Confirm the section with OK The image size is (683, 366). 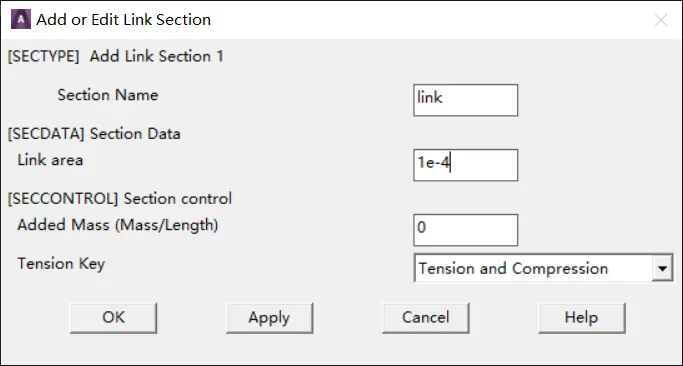[x=113, y=318]
